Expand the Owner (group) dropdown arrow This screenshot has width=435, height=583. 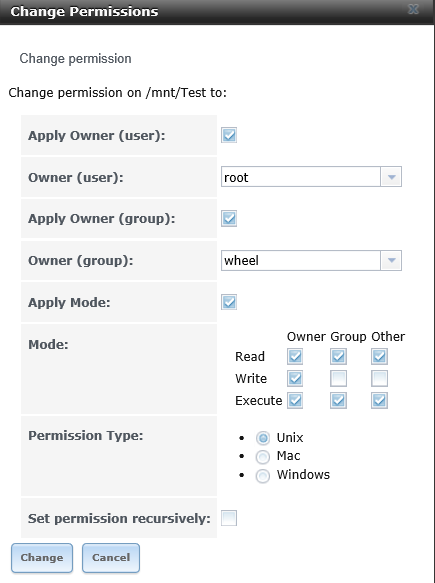(391, 260)
